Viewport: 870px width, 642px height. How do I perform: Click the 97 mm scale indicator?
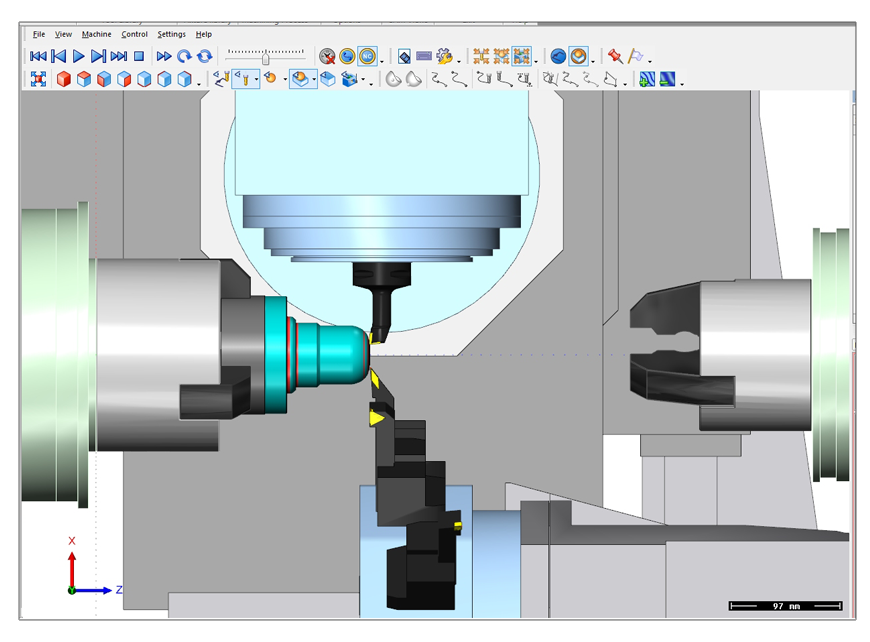[x=787, y=604]
